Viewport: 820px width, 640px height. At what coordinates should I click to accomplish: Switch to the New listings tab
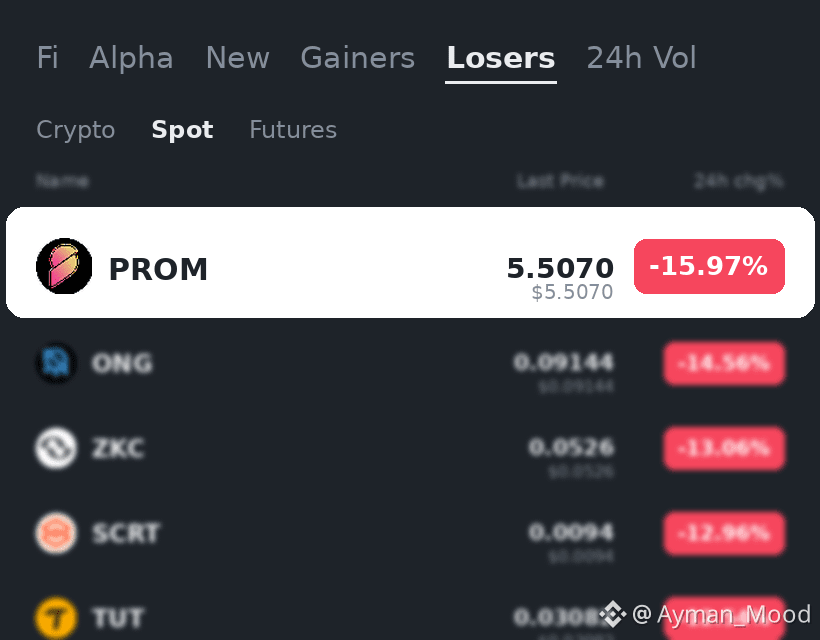(237, 58)
